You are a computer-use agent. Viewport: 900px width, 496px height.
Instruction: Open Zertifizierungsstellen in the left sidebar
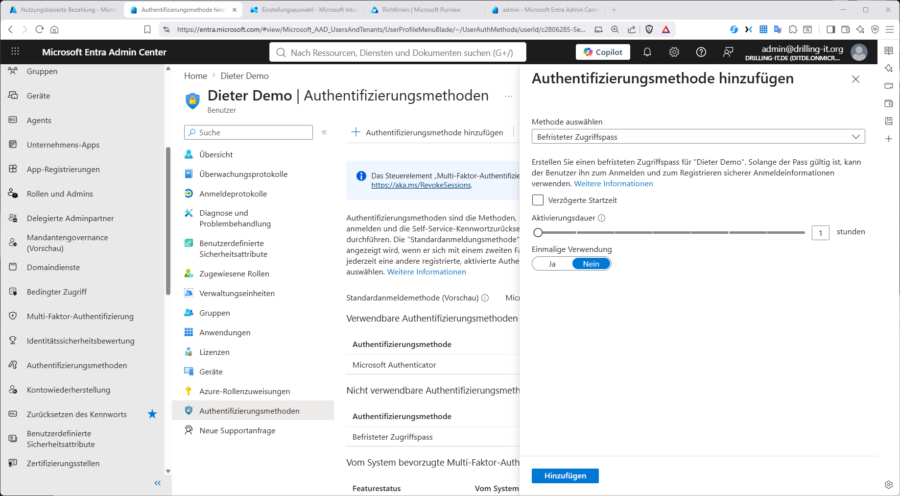point(63,463)
